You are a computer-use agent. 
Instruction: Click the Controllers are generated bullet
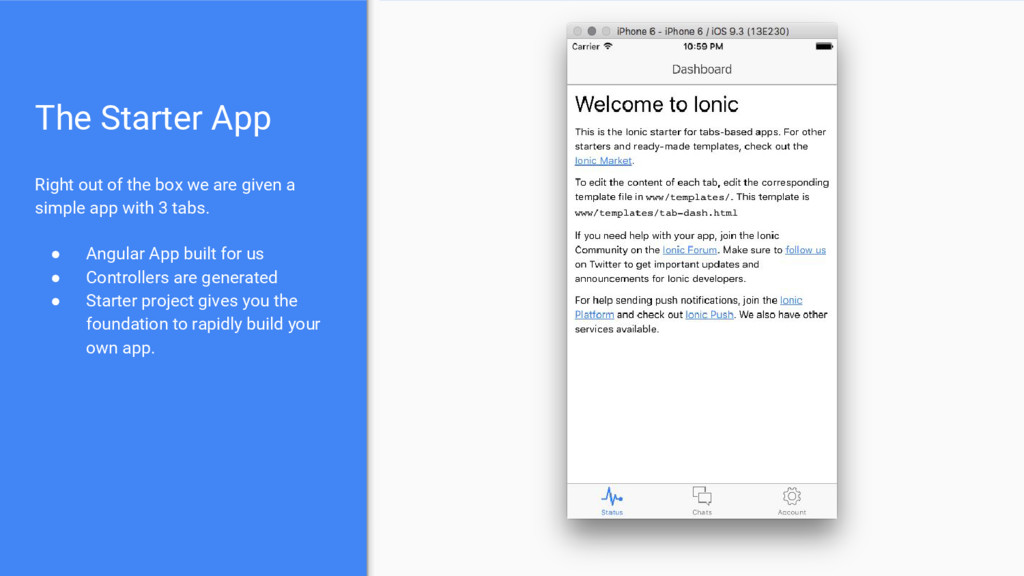(x=182, y=277)
